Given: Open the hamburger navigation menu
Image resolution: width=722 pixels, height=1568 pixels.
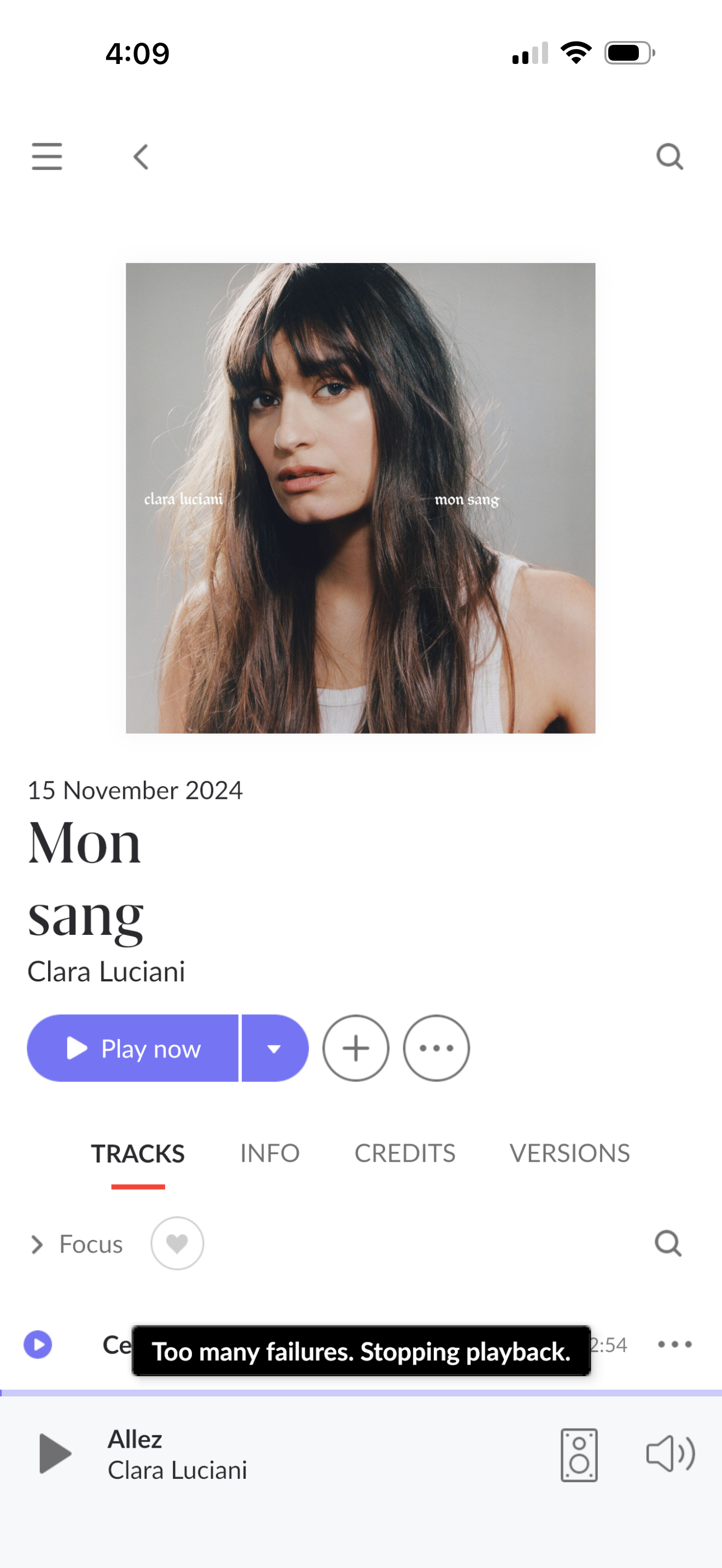Looking at the screenshot, I should coord(47,156).
